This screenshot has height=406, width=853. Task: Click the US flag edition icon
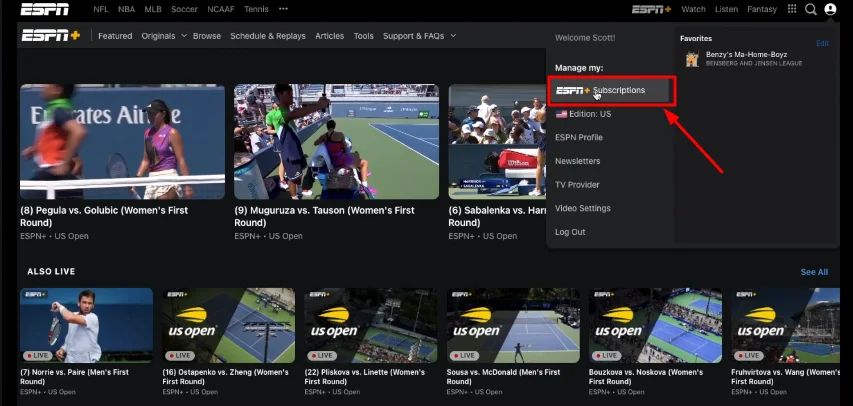click(x=561, y=114)
